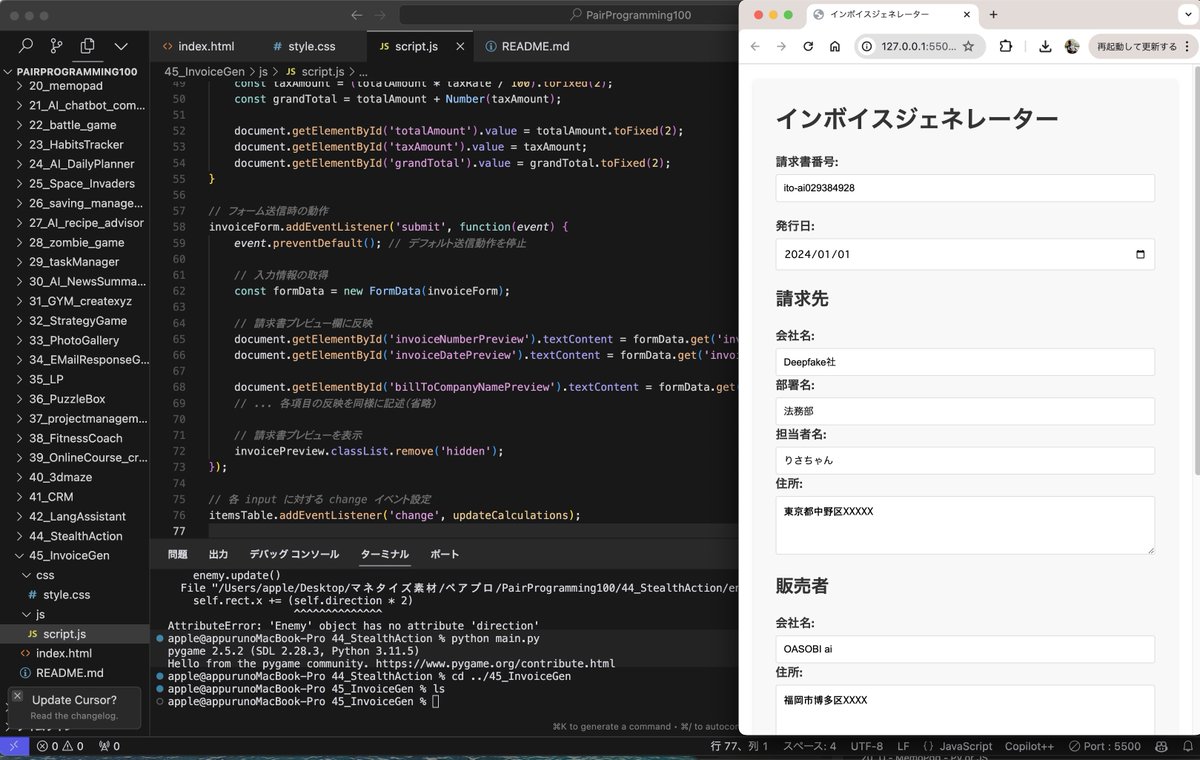
Task: Click the 請求書番号 input field
Action: point(965,188)
